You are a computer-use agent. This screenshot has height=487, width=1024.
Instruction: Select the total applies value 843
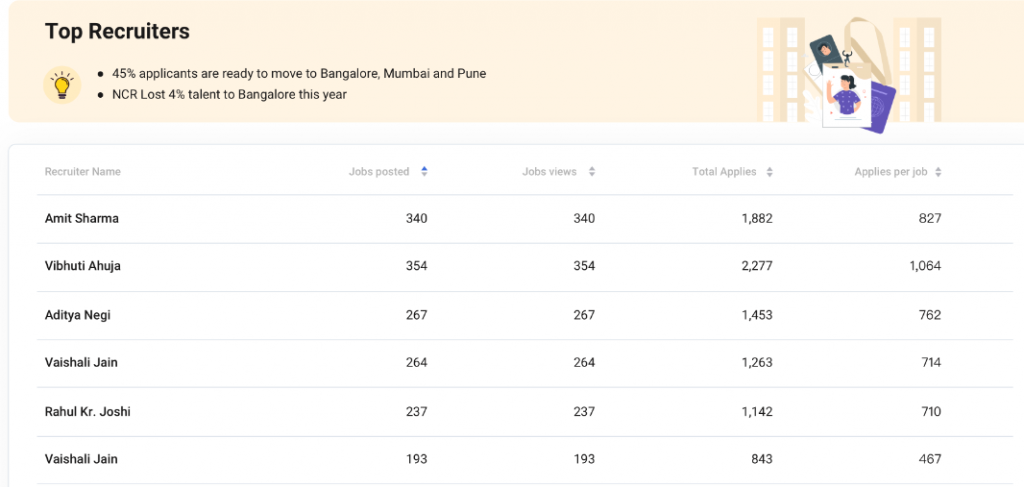tap(761, 459)
